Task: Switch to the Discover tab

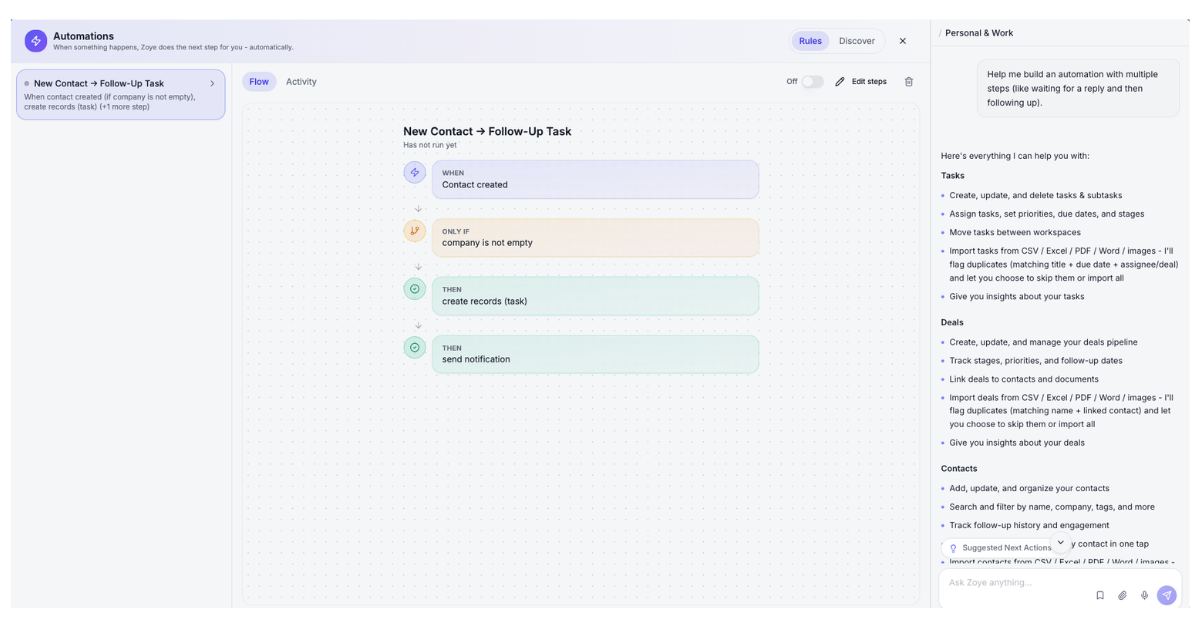Action: coord(857,41)
